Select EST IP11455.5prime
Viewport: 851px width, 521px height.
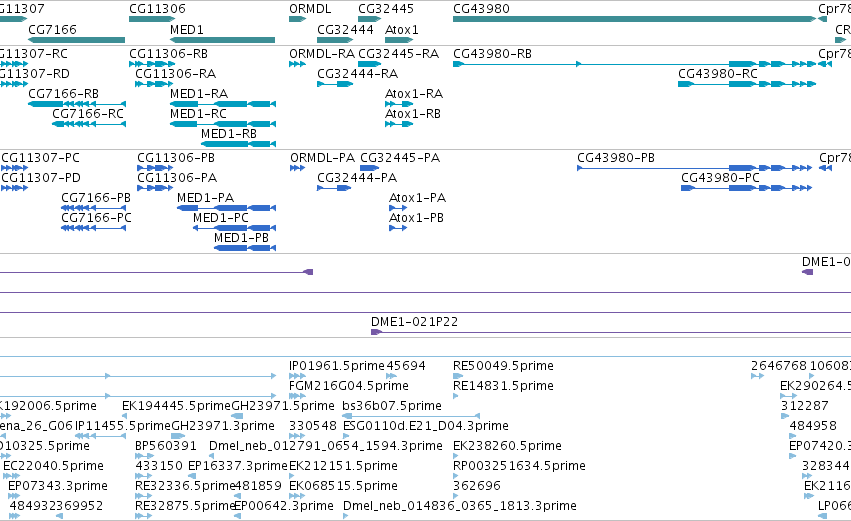pos(123,426)
